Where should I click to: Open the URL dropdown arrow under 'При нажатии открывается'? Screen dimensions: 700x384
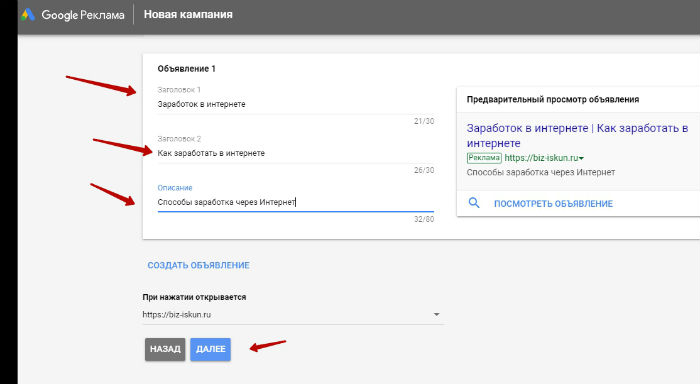(x=436, y=315)
